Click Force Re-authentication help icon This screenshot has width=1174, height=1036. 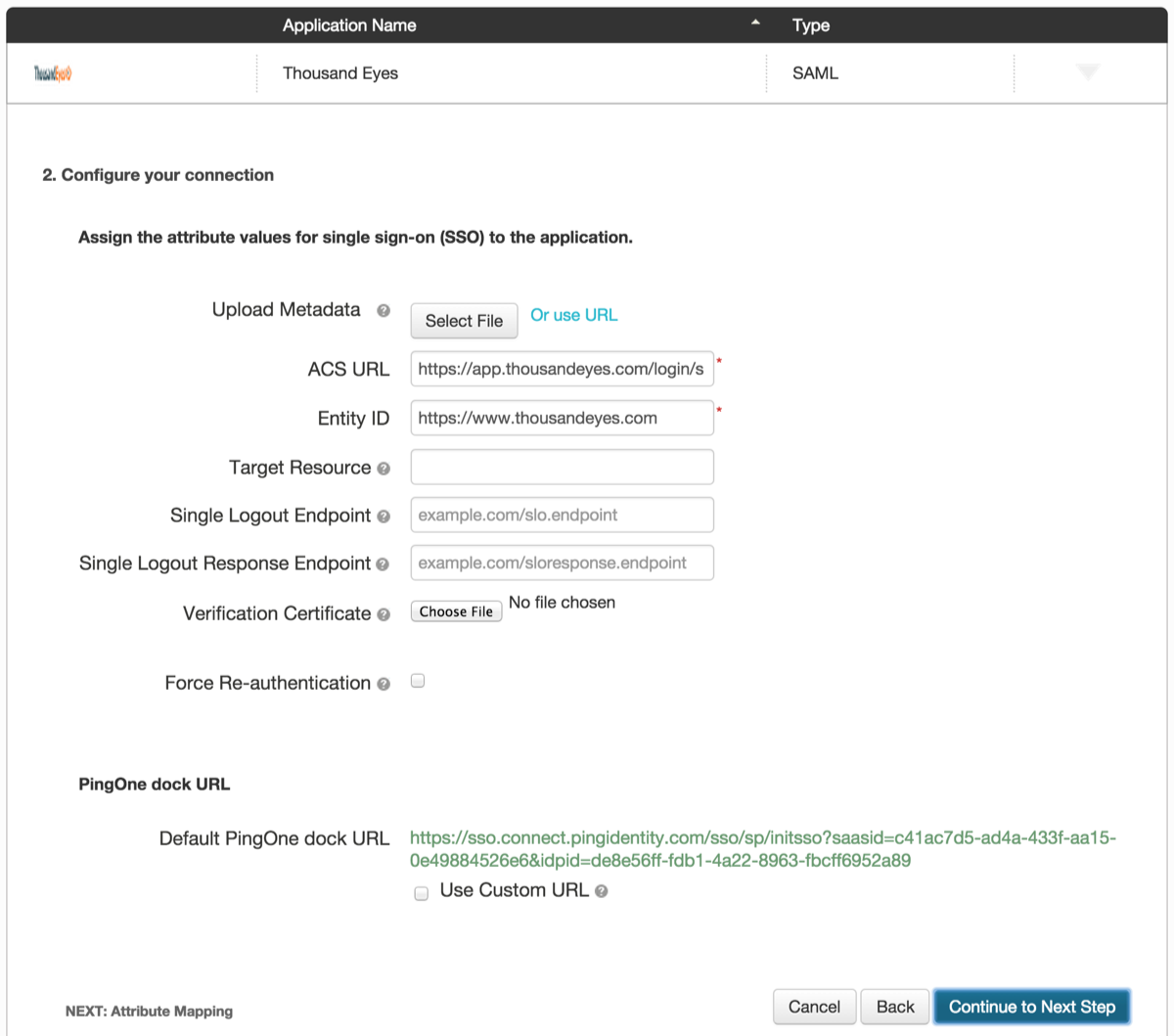[x=384, y=684]
